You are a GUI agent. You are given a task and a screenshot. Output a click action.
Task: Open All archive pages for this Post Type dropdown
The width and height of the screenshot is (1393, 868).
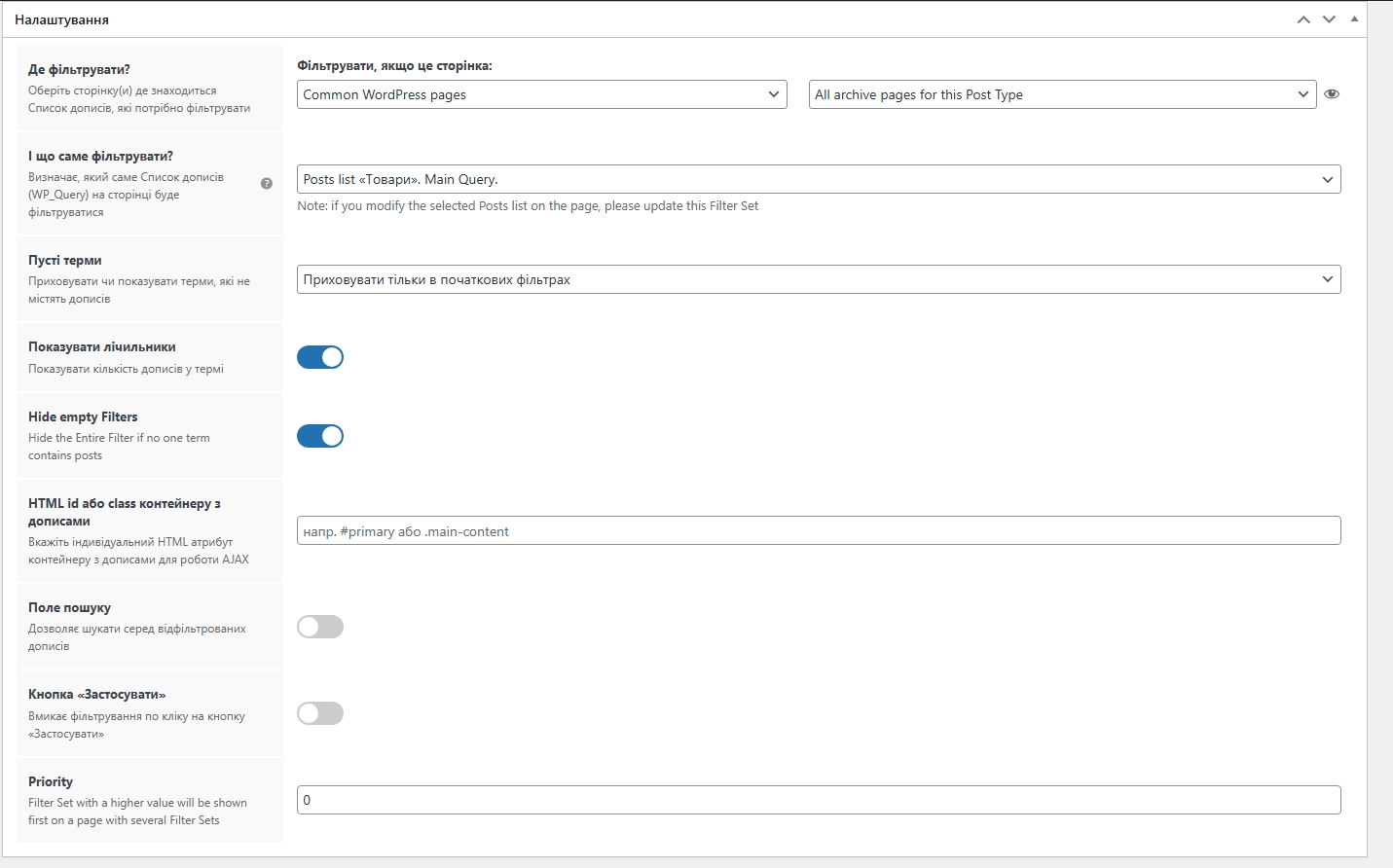(1061, 94)
